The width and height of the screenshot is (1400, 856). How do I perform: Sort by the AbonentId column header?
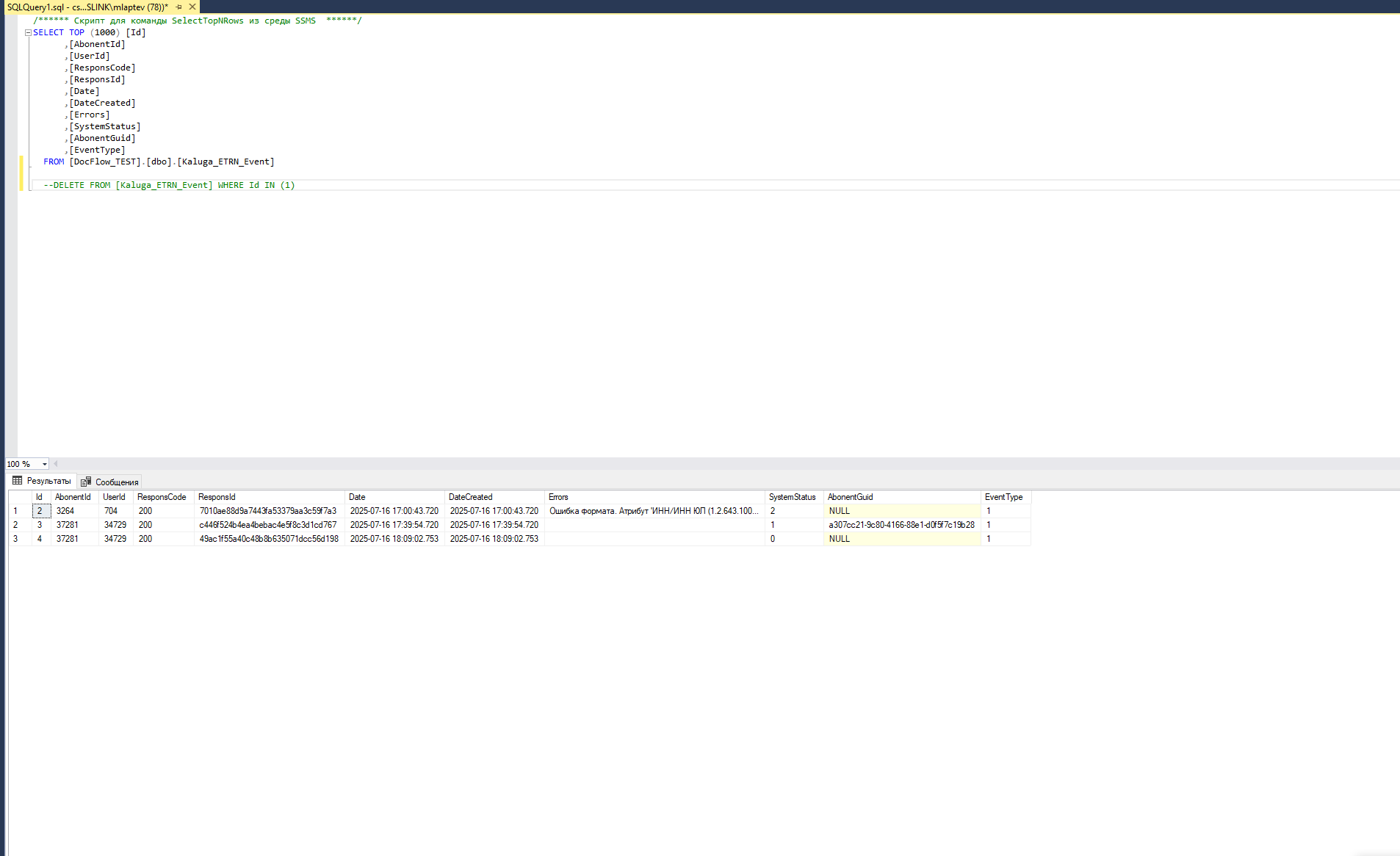[x=74, y=497]
